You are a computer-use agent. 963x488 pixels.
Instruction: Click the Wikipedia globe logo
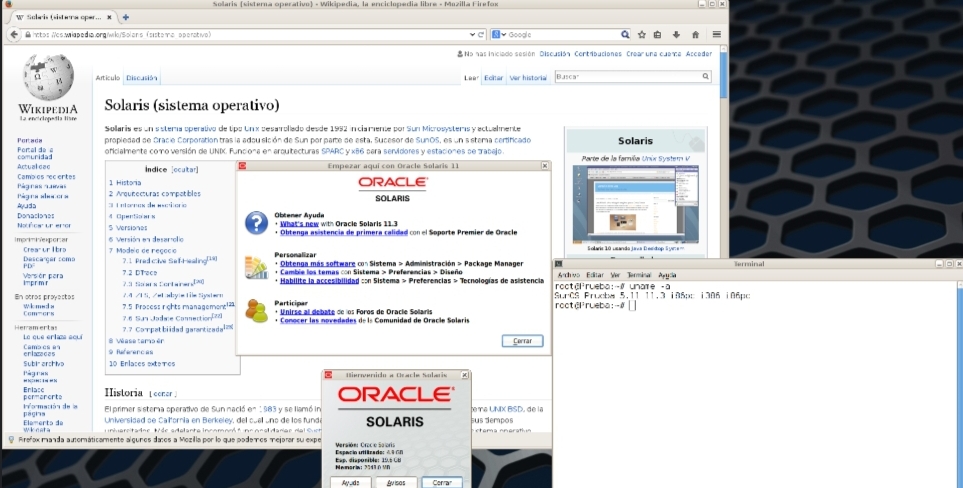click(x=48, y=77)
